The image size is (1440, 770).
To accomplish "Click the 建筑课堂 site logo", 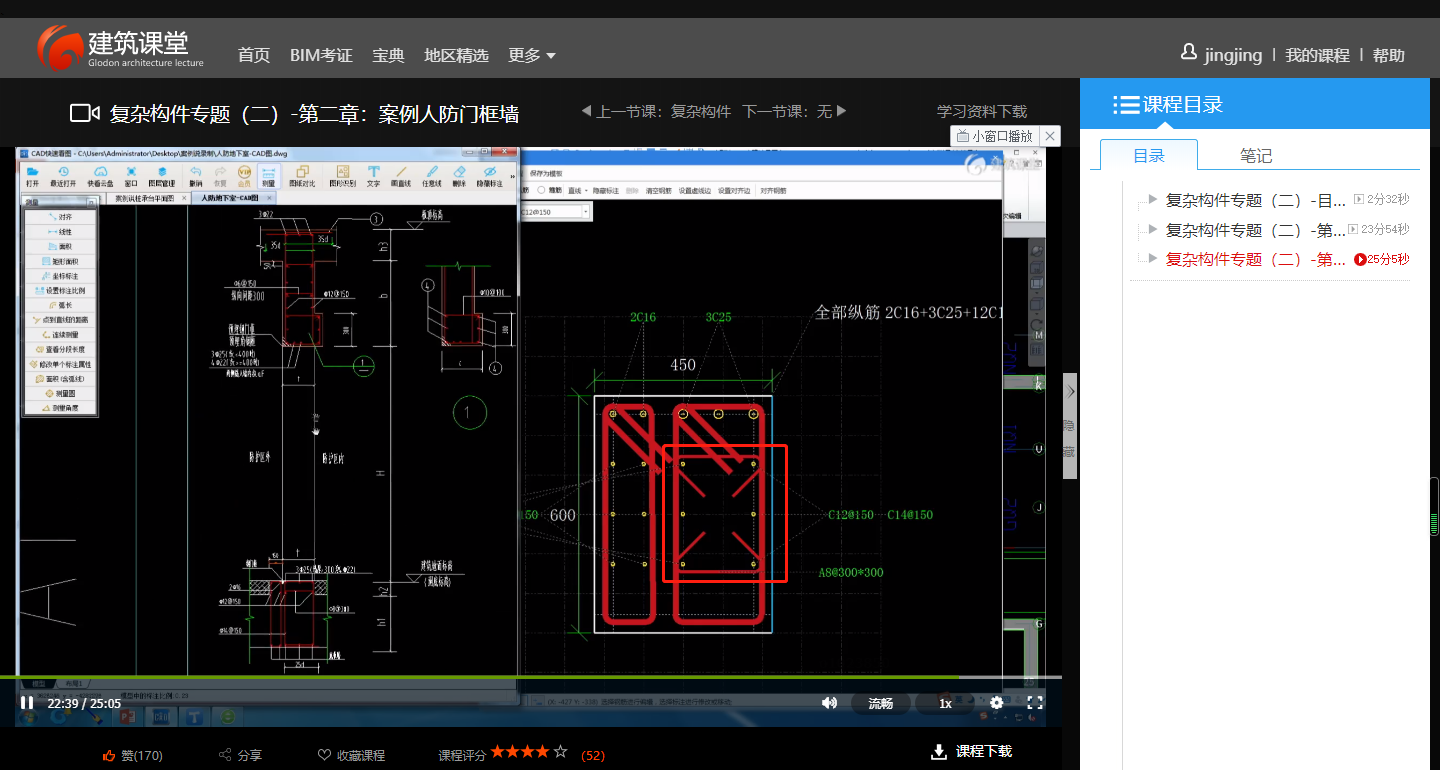I will pyautogui.click(x=120, y=48).
